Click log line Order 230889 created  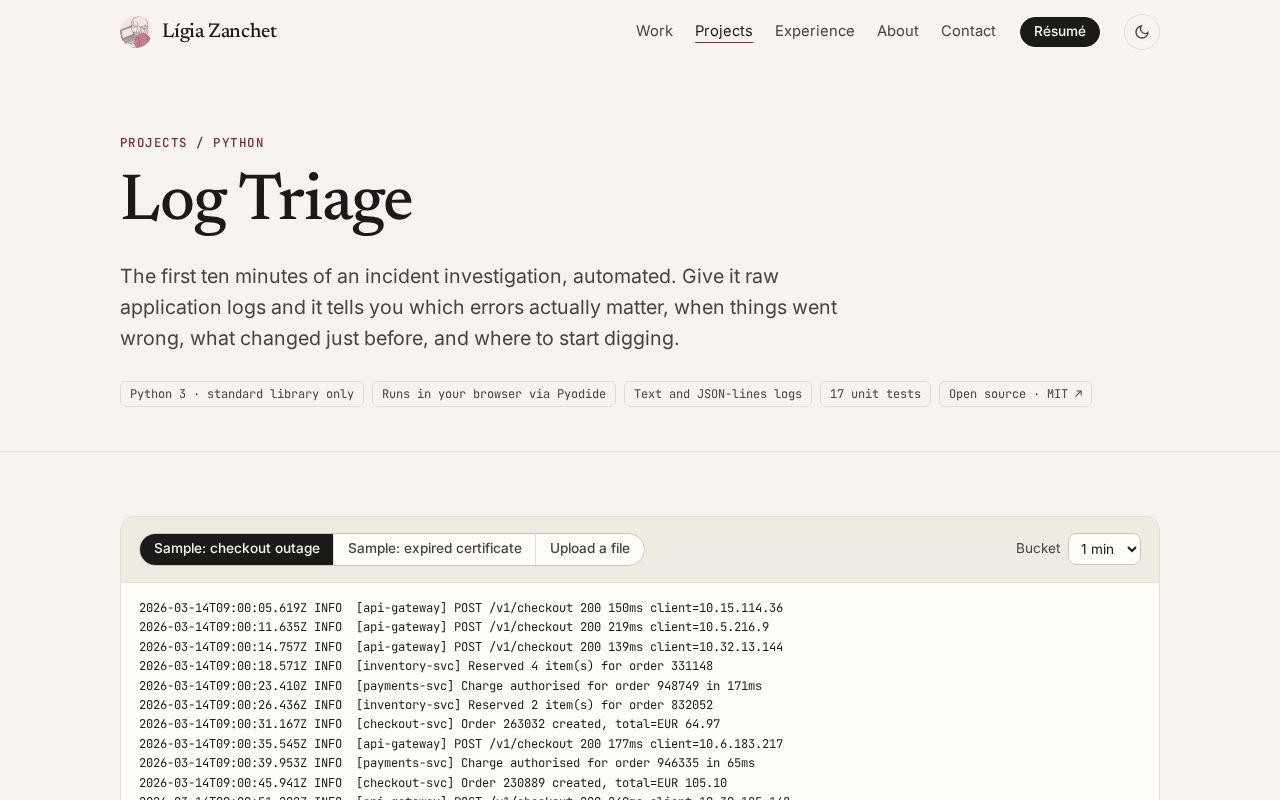point(433,783)
